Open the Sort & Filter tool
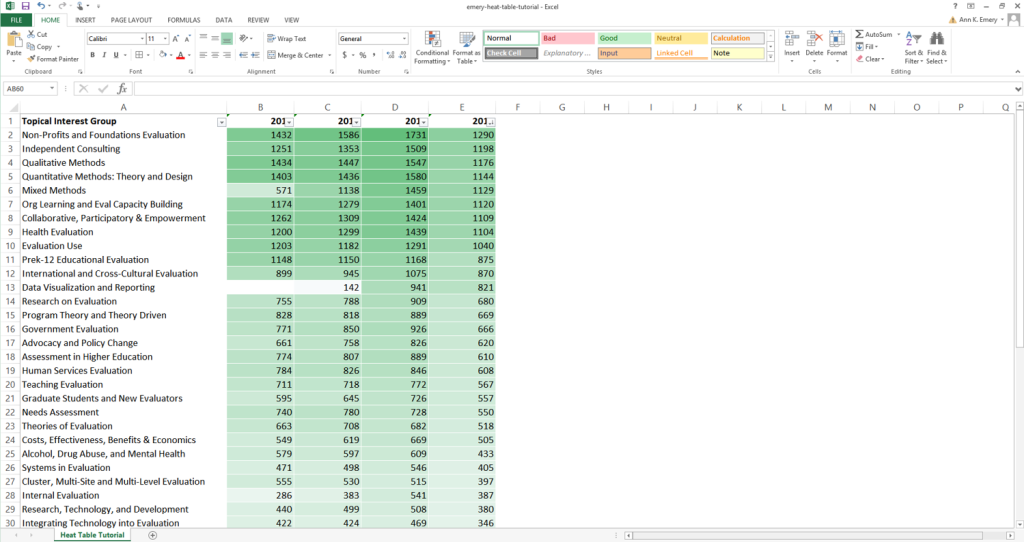This screenshot has height=542, width=1024. point(913,48)
